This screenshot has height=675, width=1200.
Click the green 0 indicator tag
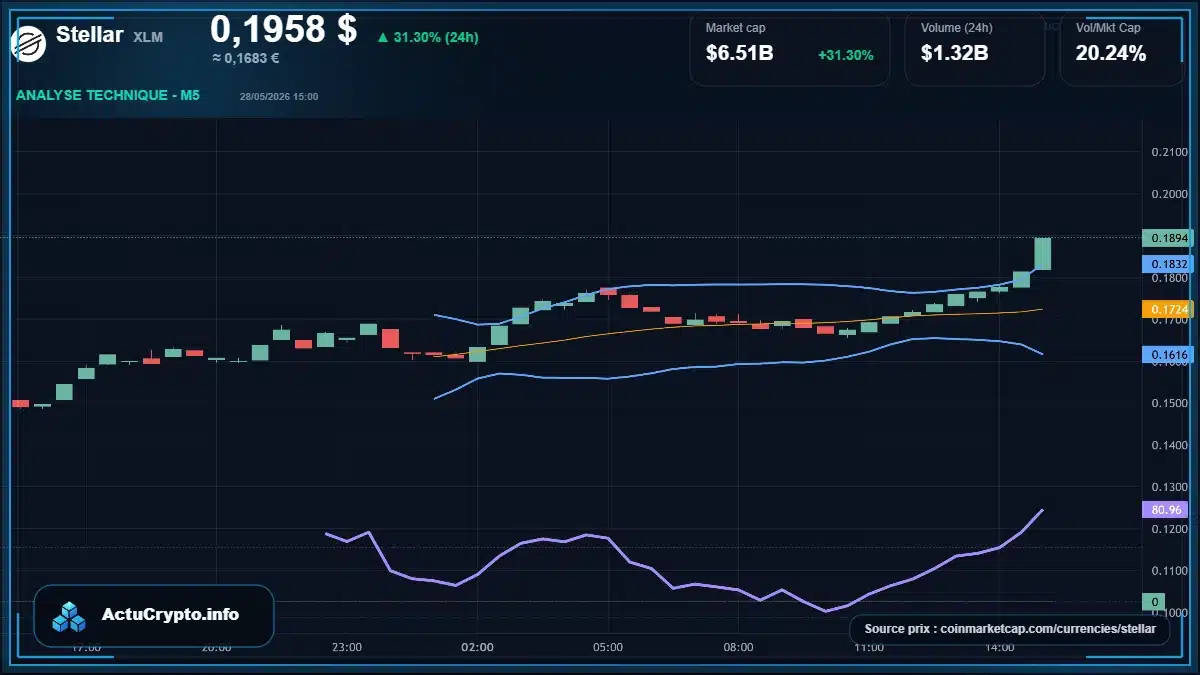click(x=1154, y=602)
